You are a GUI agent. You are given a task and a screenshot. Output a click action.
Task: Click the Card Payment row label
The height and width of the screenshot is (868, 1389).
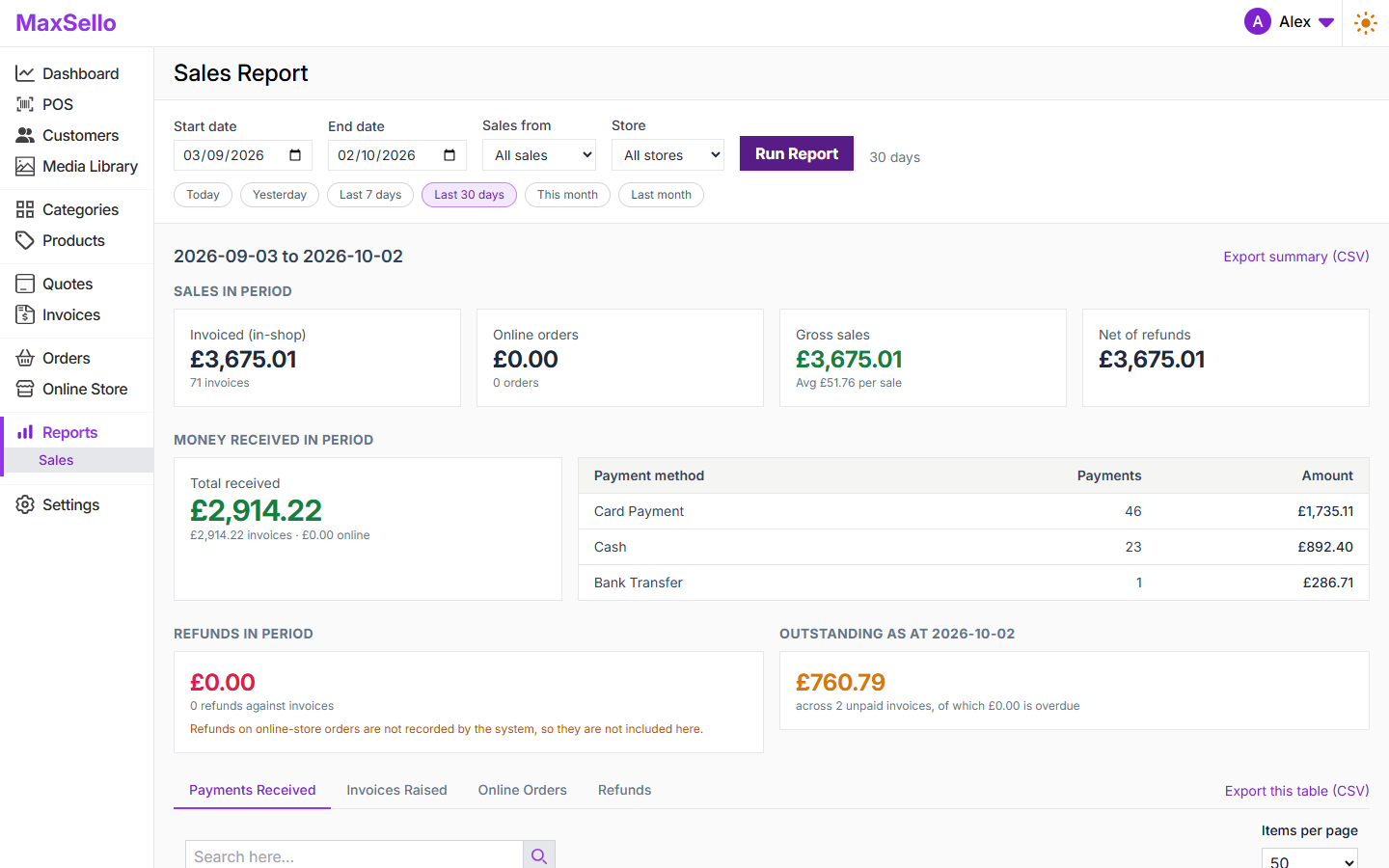click(639, 511)
